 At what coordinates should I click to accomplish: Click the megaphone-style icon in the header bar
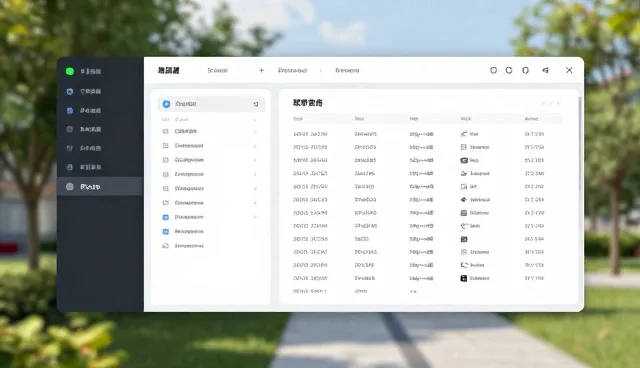(x=545, y=70)
